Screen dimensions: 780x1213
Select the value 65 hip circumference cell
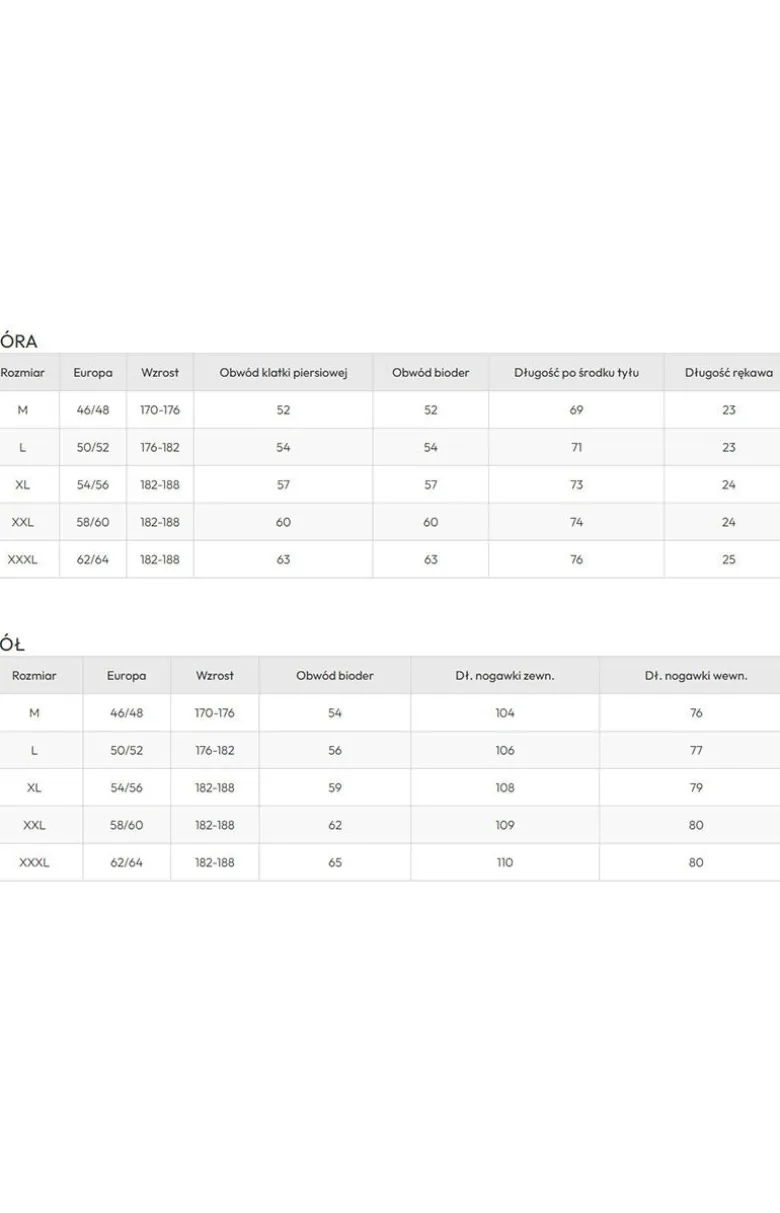(335, 862)
